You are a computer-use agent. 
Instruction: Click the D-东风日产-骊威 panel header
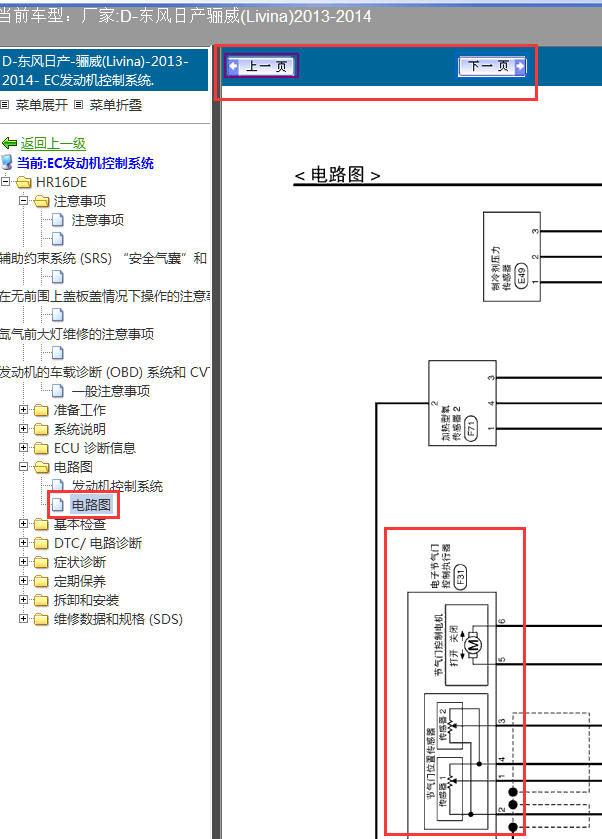[104, 70]
